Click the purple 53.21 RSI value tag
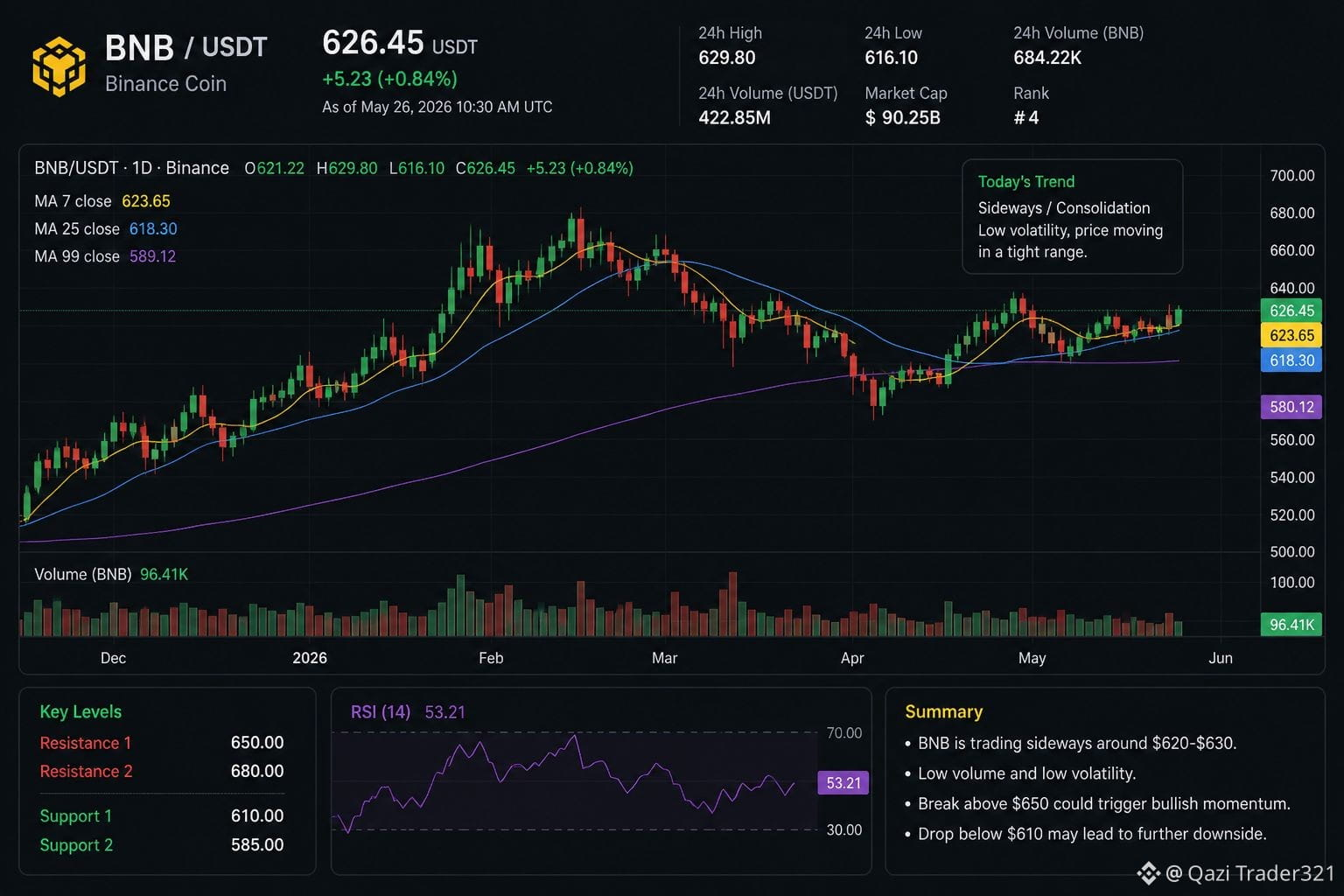The image size is (1344, 896). [843, 783]
